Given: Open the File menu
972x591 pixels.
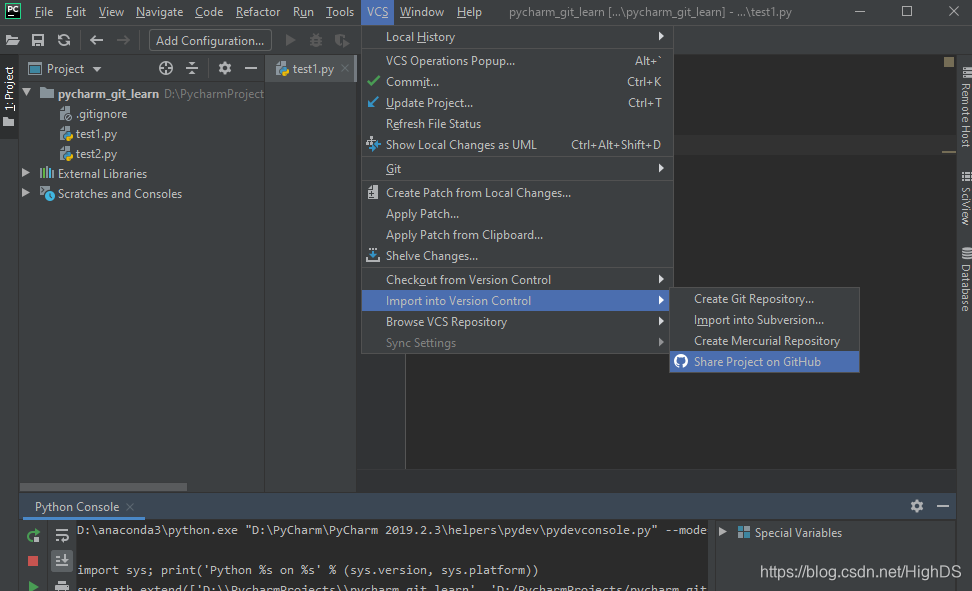Looking at the screenshot, I should pyautogui.click(x=43, y=12).
